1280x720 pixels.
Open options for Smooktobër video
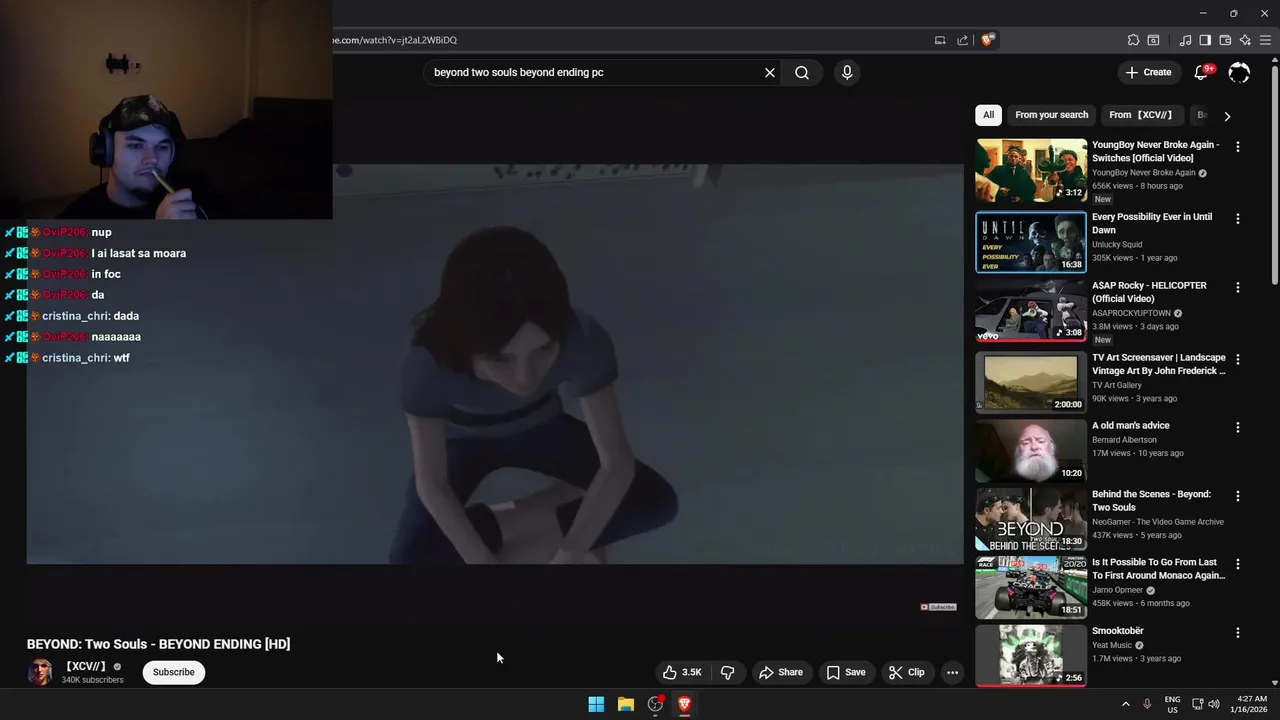1238,633
